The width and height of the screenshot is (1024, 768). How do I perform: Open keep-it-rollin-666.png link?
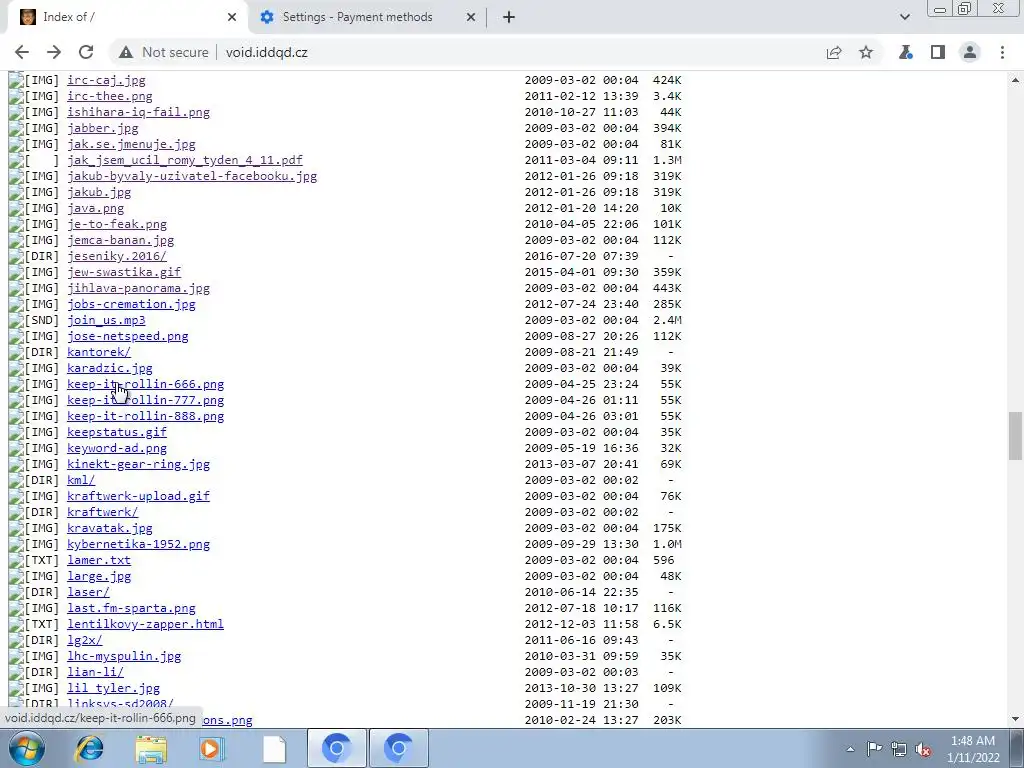pyautogui.click(x=146, y=384)
